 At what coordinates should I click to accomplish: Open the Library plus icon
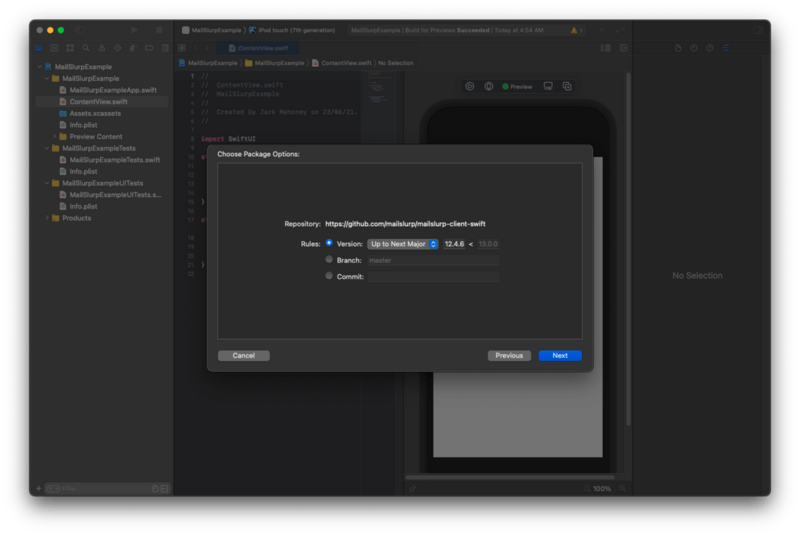tap(602, 30)
